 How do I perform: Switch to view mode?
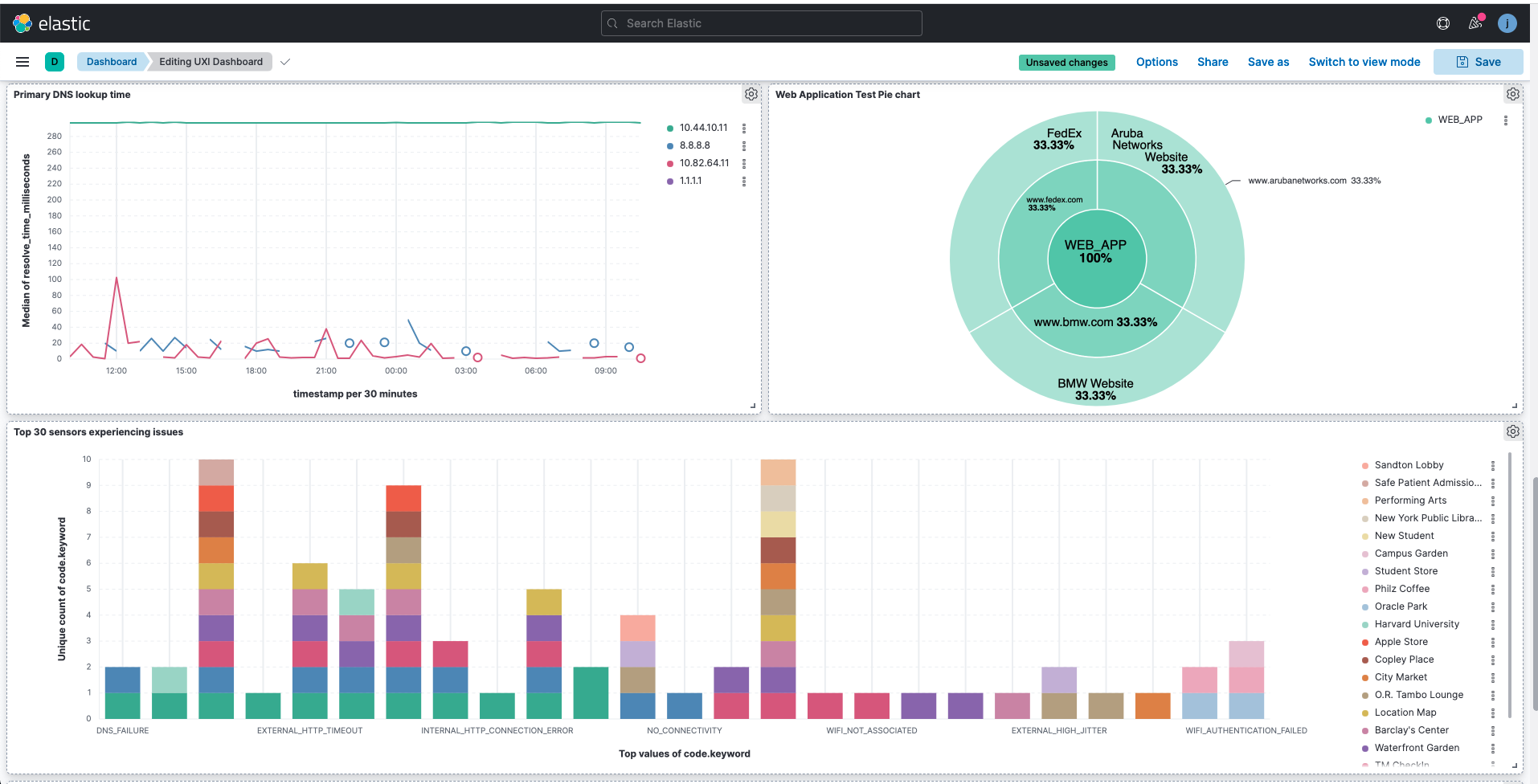point(1364,62)
